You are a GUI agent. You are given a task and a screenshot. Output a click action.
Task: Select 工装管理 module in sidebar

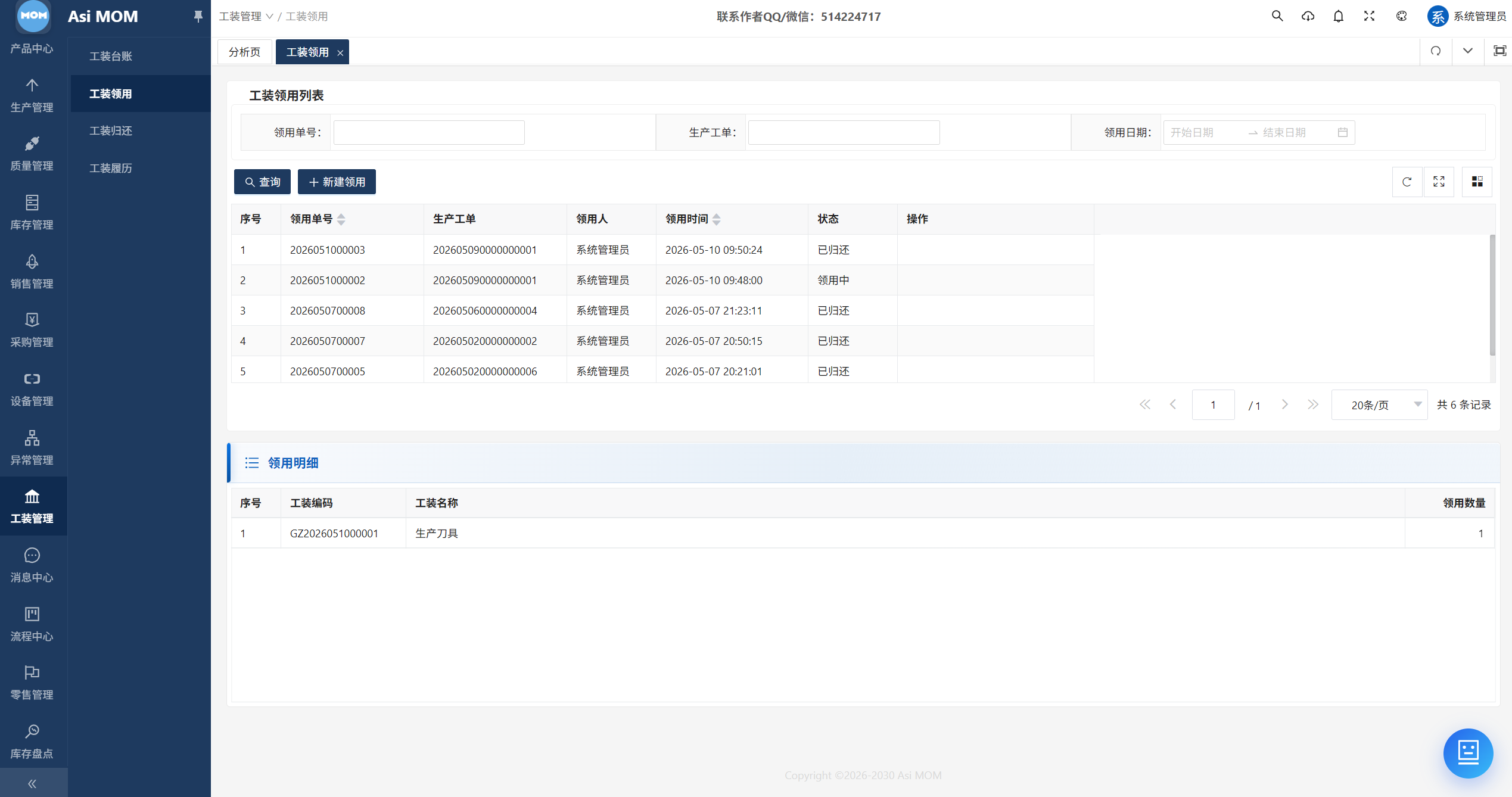(x=32, y=507)
